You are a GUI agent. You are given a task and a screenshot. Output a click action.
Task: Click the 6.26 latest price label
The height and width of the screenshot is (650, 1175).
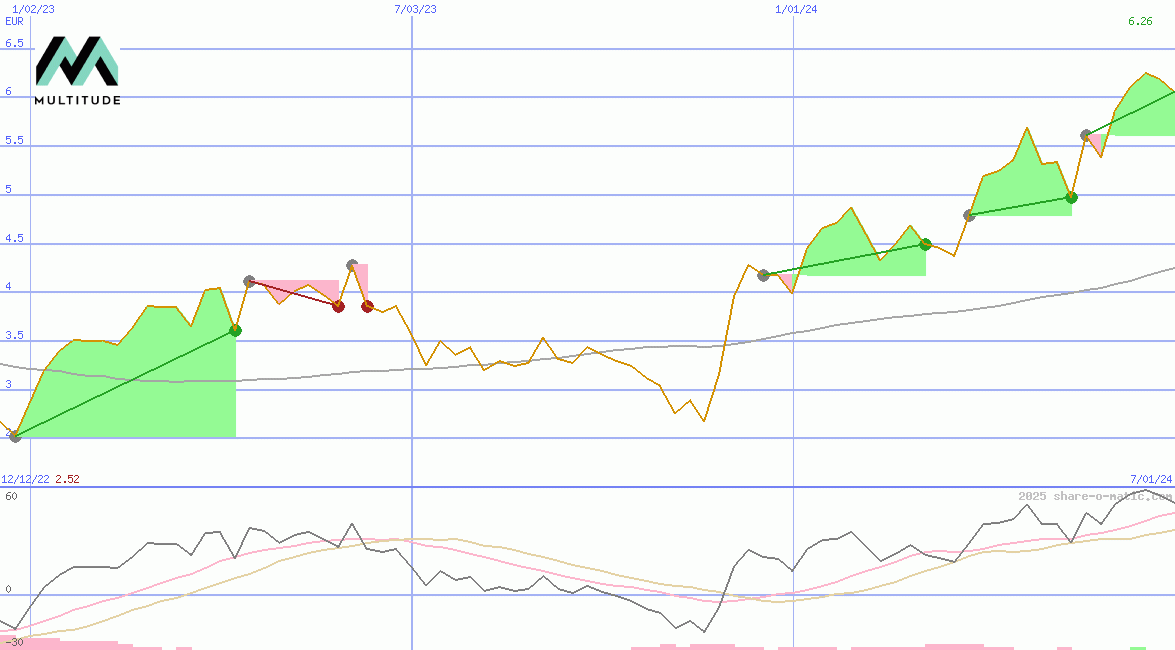[x=1139, y=21]
